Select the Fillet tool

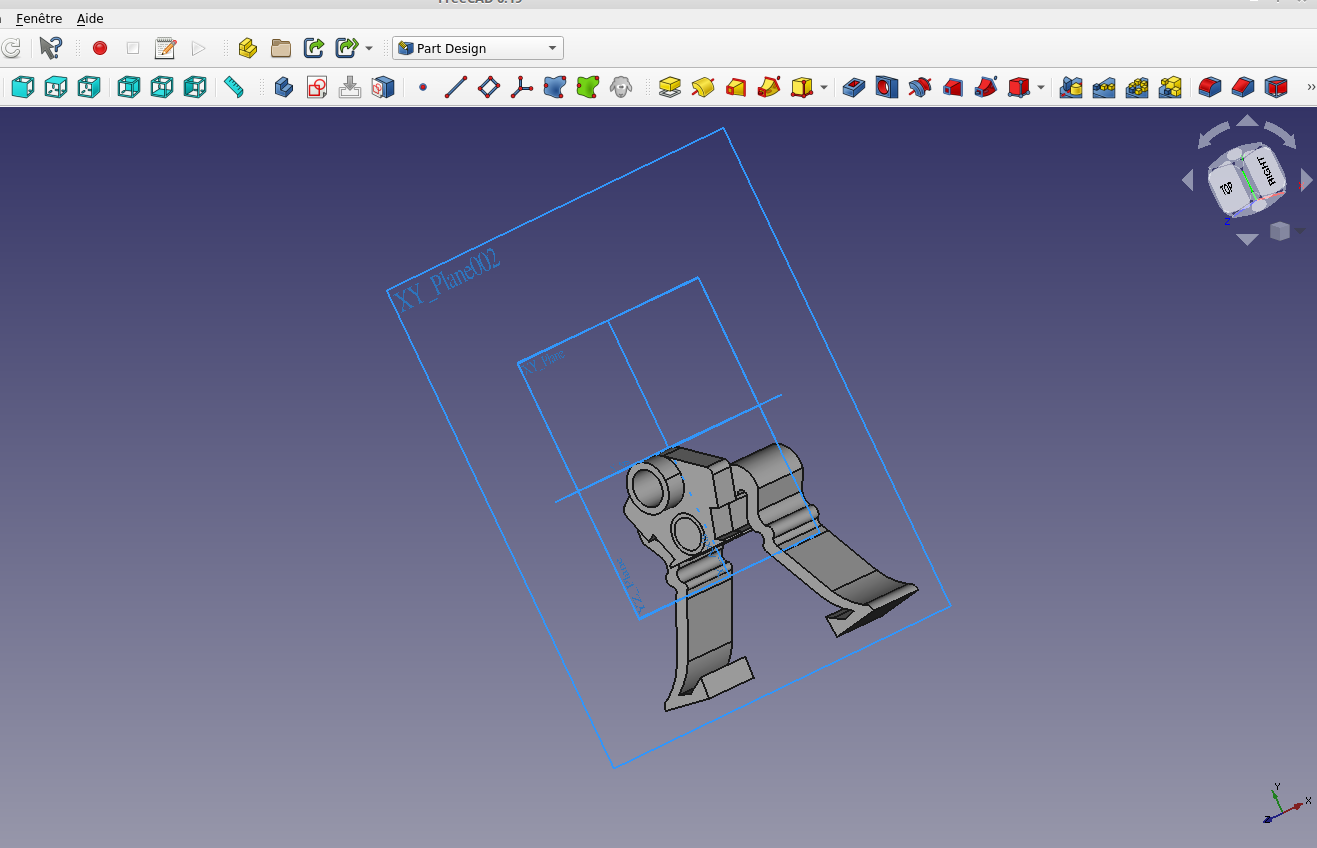tap(1210, 88)
